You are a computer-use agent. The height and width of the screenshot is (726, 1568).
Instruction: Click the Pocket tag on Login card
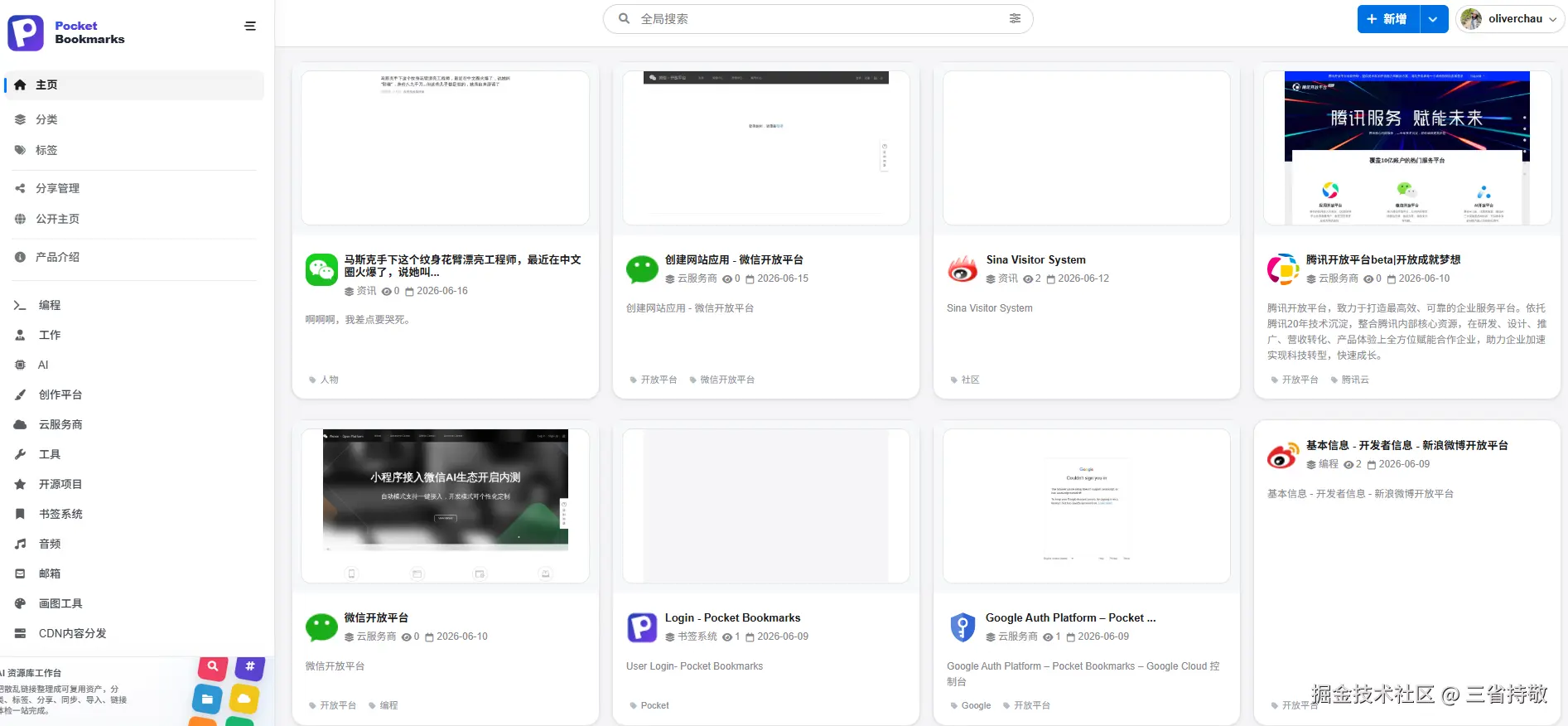649,705
